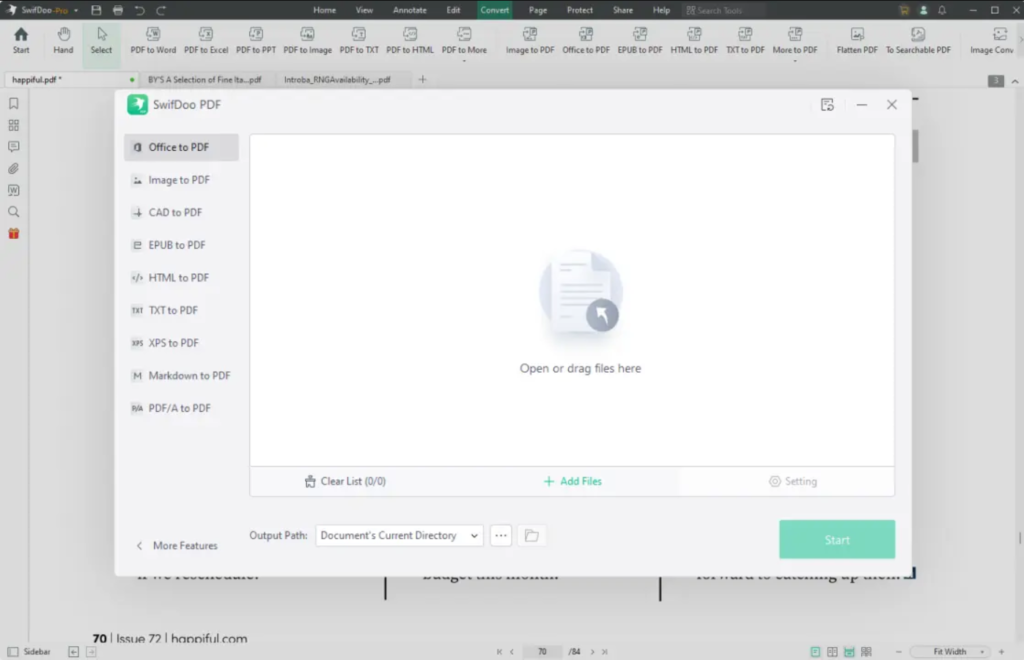Select the Hand tool in the toolbar

(62, 40)
